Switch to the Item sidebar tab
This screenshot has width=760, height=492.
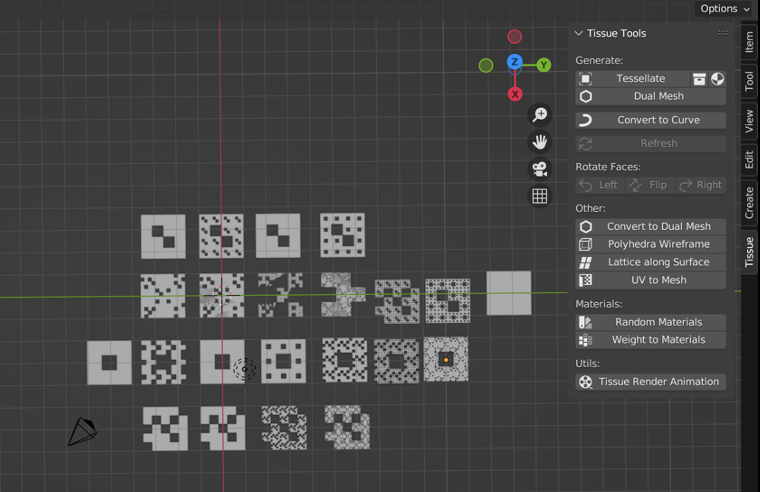pyautogui.click(x=749, y=42)
